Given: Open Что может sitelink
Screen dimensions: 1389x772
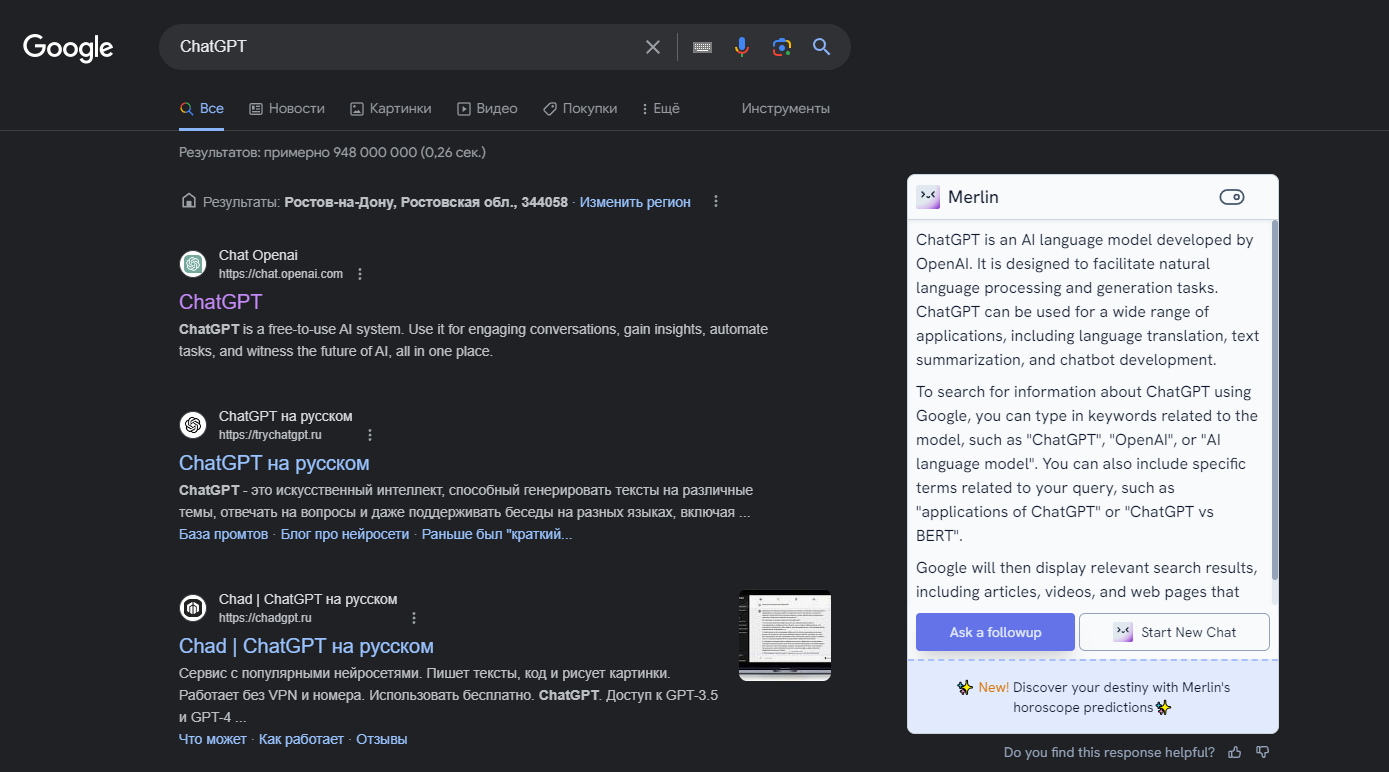Looking at the screenshot, I should 213,740.
